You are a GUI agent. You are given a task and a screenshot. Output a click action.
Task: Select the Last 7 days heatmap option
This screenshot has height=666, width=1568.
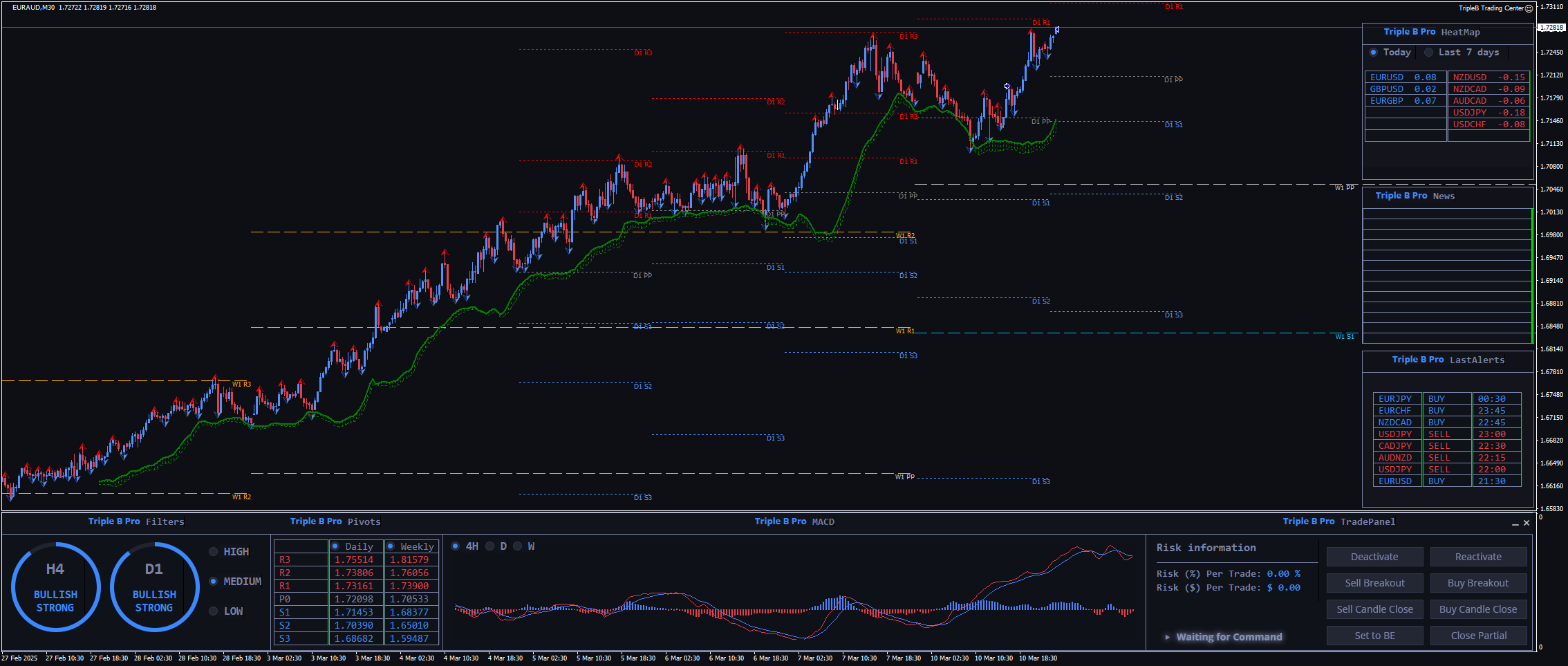coord(1428,53)
